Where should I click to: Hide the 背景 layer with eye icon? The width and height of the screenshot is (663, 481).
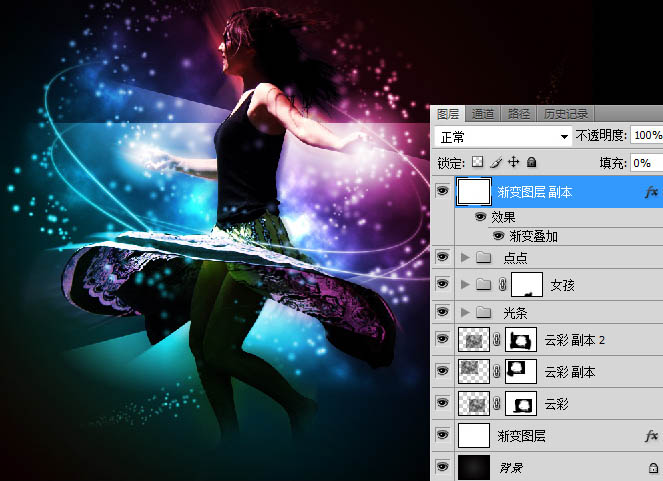click(442, 467)
